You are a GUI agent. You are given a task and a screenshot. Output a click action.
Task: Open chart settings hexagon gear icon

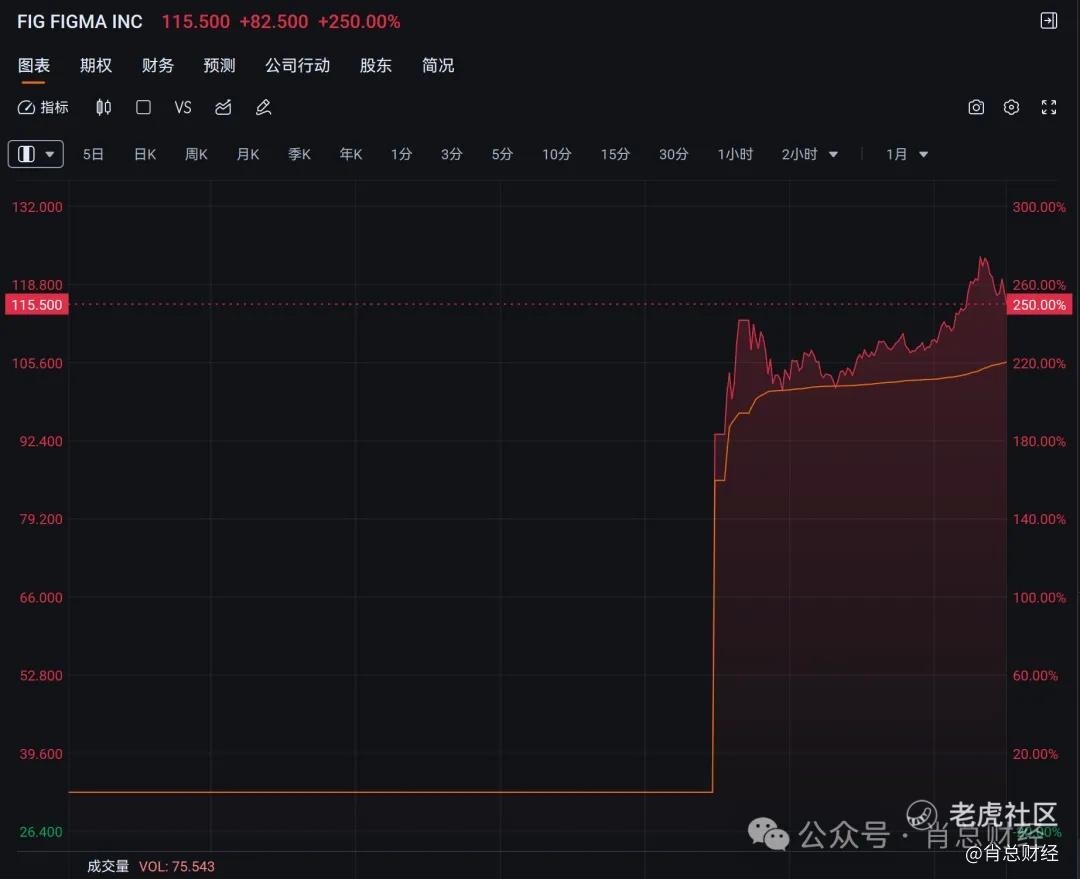1011,107
